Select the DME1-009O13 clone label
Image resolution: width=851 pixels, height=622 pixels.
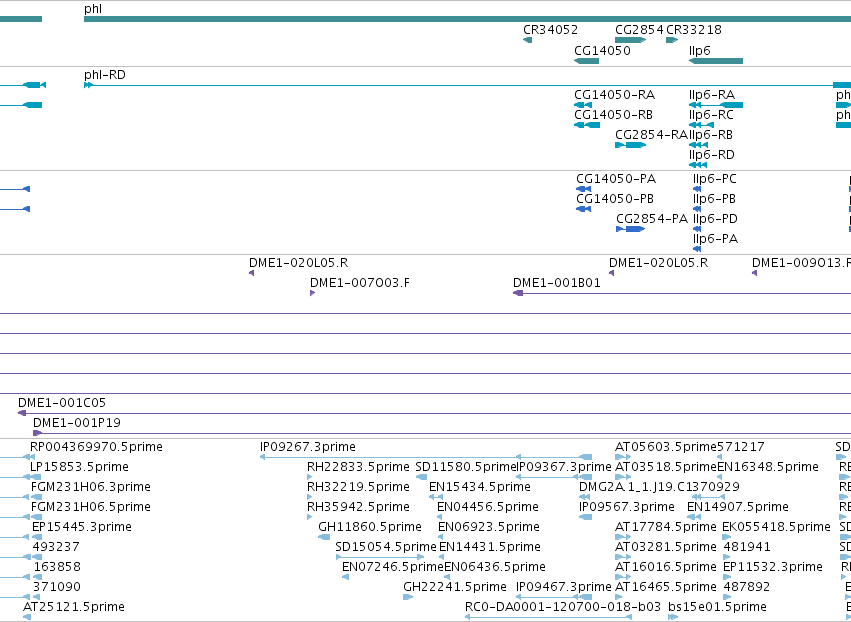[x=801, y=263]
